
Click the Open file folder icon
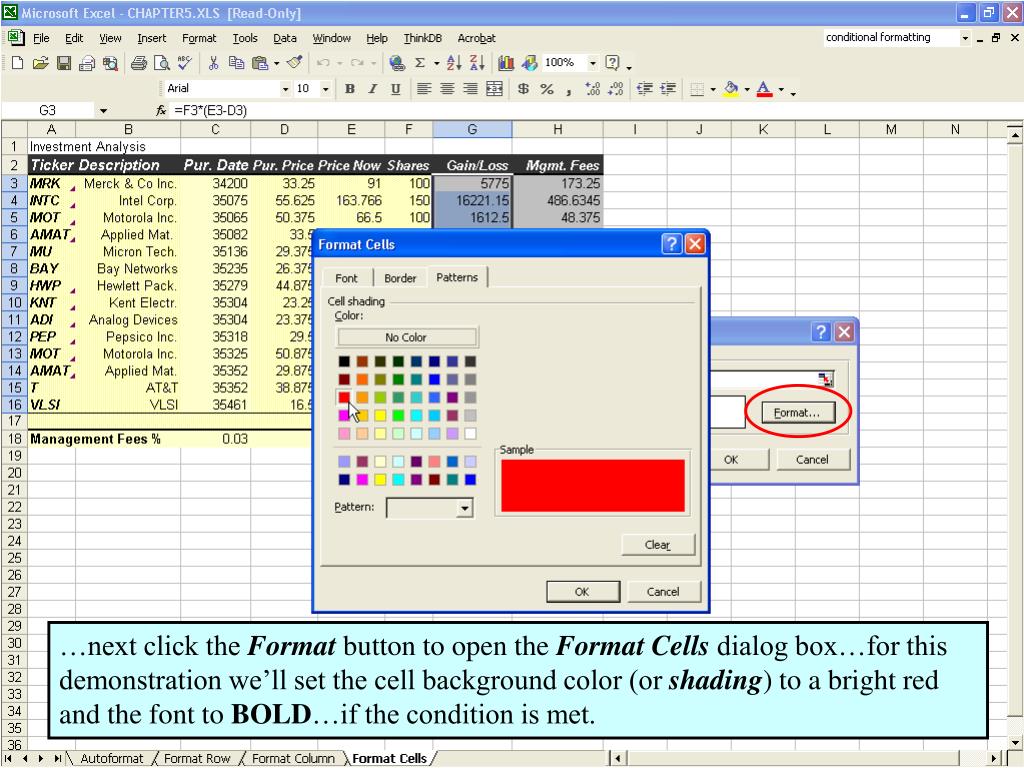40,63
